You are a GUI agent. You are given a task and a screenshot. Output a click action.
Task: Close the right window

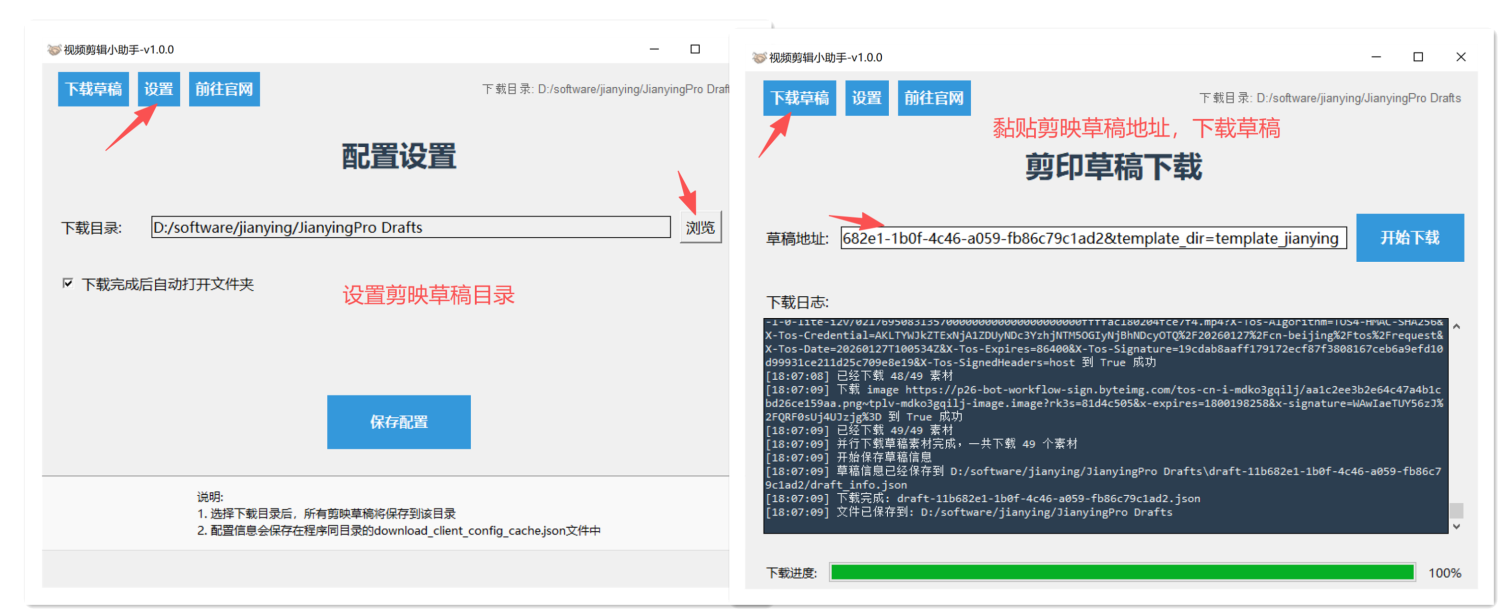[x=1461, y=57]
